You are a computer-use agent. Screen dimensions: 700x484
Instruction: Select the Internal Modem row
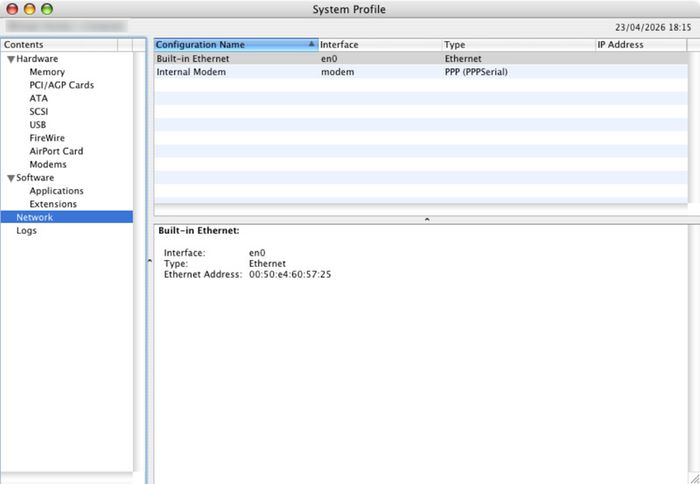tap(421, 72)
